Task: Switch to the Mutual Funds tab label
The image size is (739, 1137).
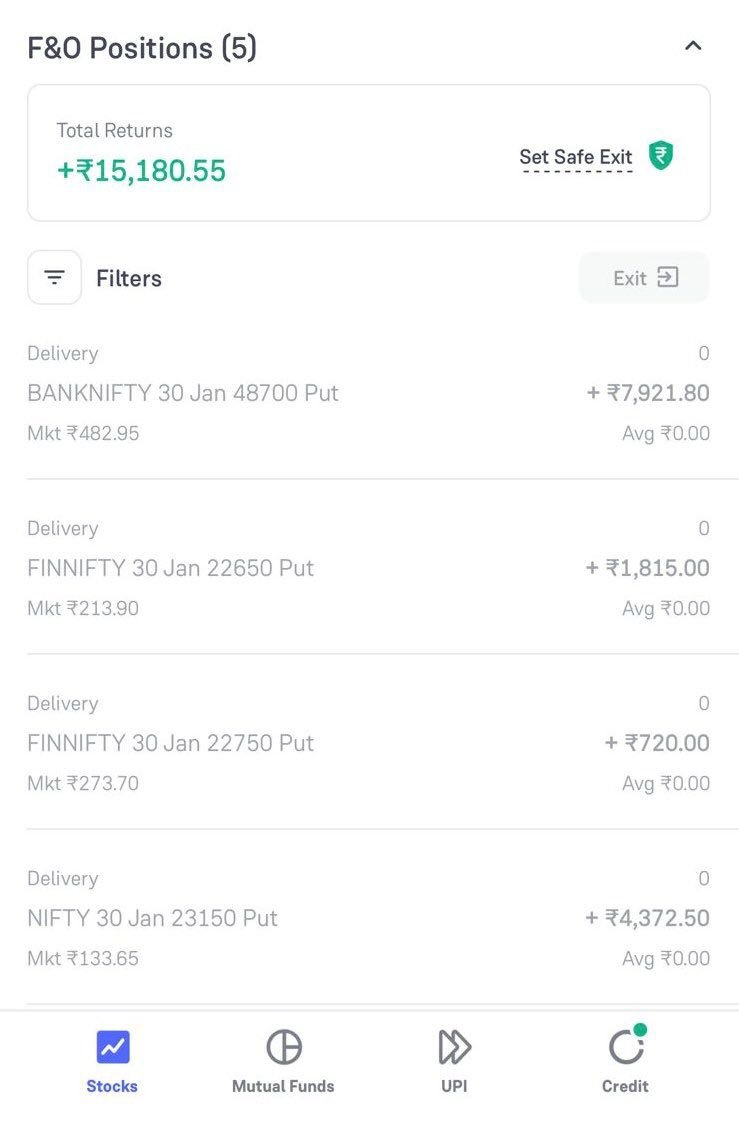Action: coord(283,1086)
